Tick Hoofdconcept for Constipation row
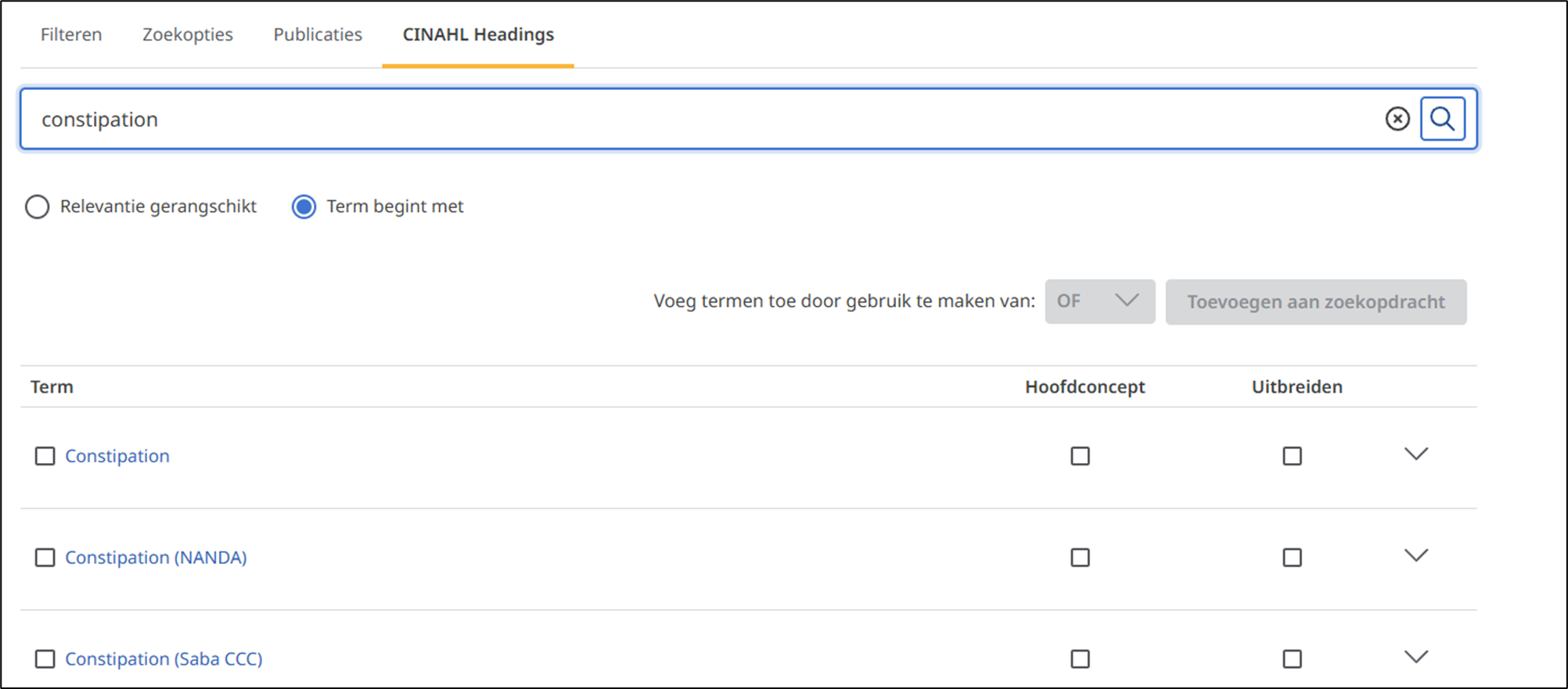Viewport: 1568px width, 689px height. 1081,456
